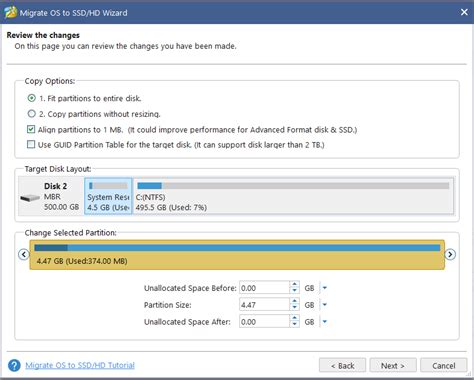Click the Back button

[x=342, y=365]
